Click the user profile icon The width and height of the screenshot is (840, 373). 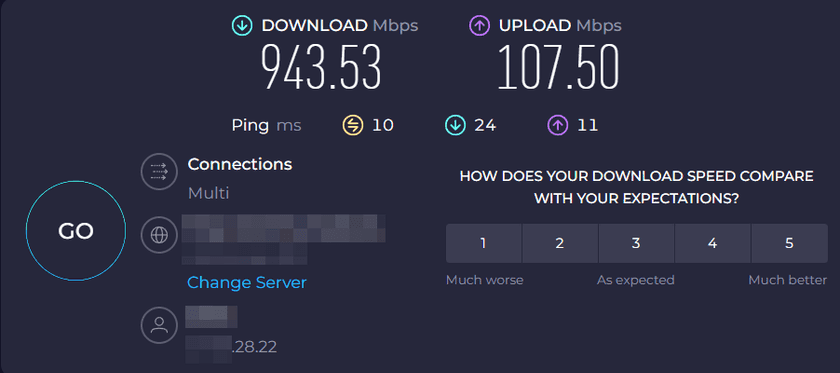coord(159,325)
